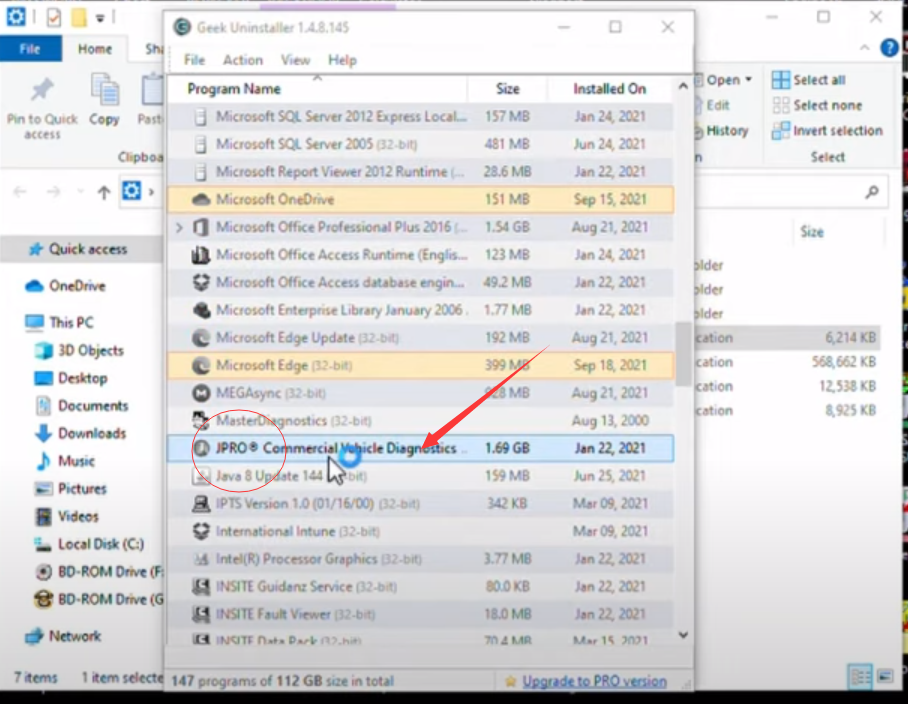The height and width of the screenshot is (704, 908).
Task: Click the program list vertical scrollbar thumb
Action: tap(683, 354)
